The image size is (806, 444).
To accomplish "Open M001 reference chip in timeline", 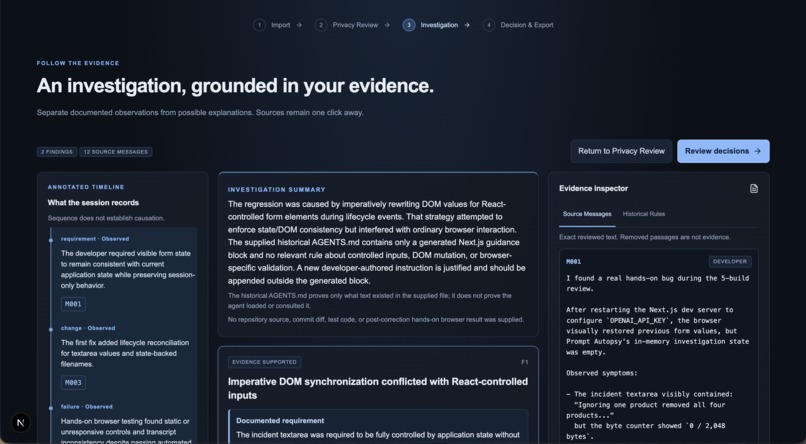I will [x=73, y=304].
